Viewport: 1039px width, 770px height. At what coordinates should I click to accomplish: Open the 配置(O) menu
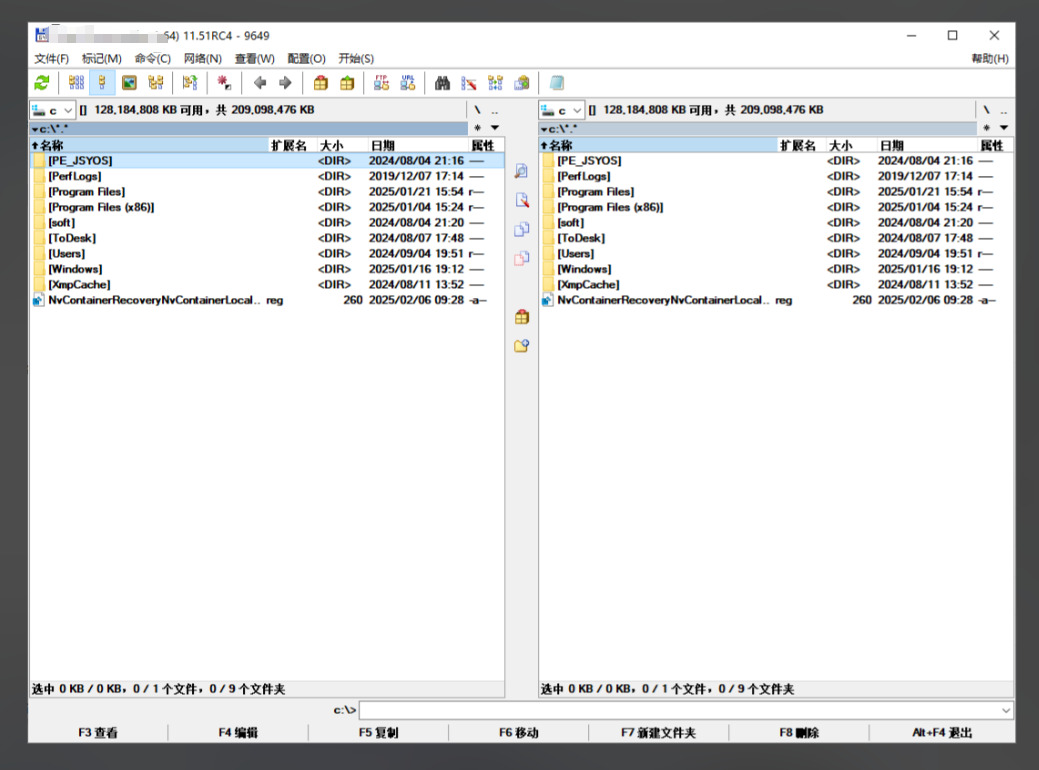pyautogui.click(x=306, y=59)
